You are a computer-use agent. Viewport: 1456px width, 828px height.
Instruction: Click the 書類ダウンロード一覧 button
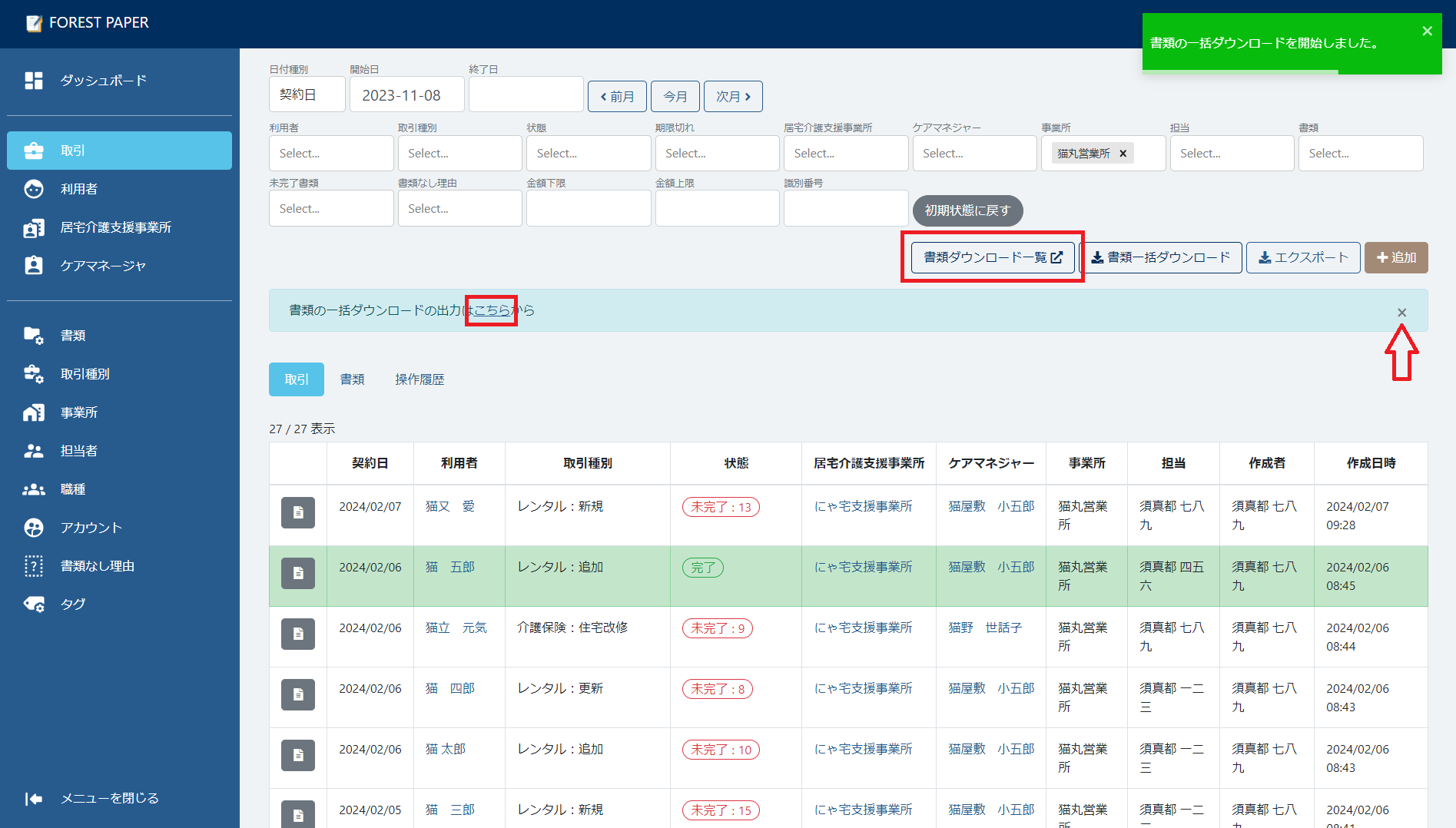tap(992, 257)
